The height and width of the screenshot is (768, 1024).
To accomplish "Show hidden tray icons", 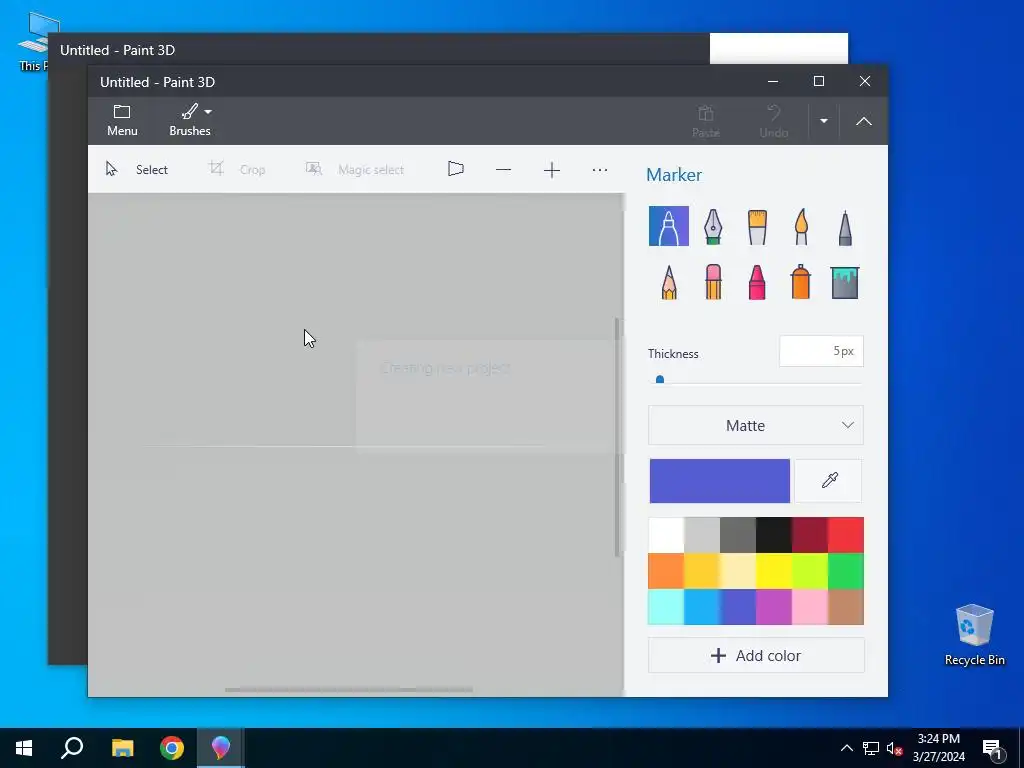I will 846,748.
